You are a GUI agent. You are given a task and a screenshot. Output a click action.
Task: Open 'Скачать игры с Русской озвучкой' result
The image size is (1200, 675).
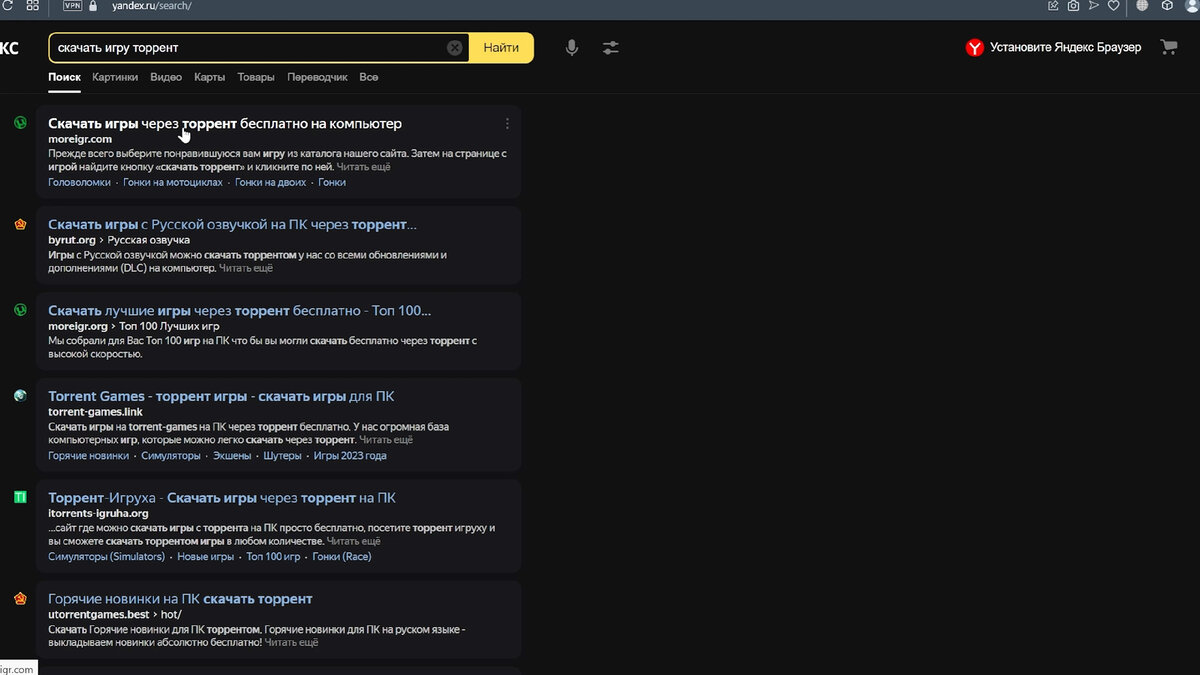click(232, 225)
